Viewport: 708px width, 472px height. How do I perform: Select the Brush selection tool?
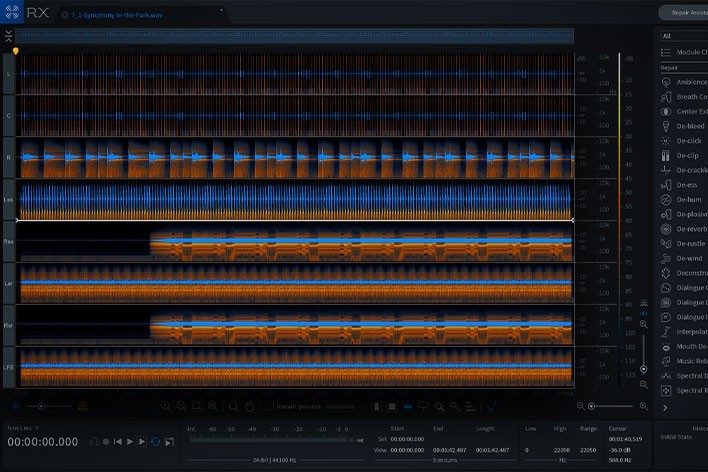(439, 407)
